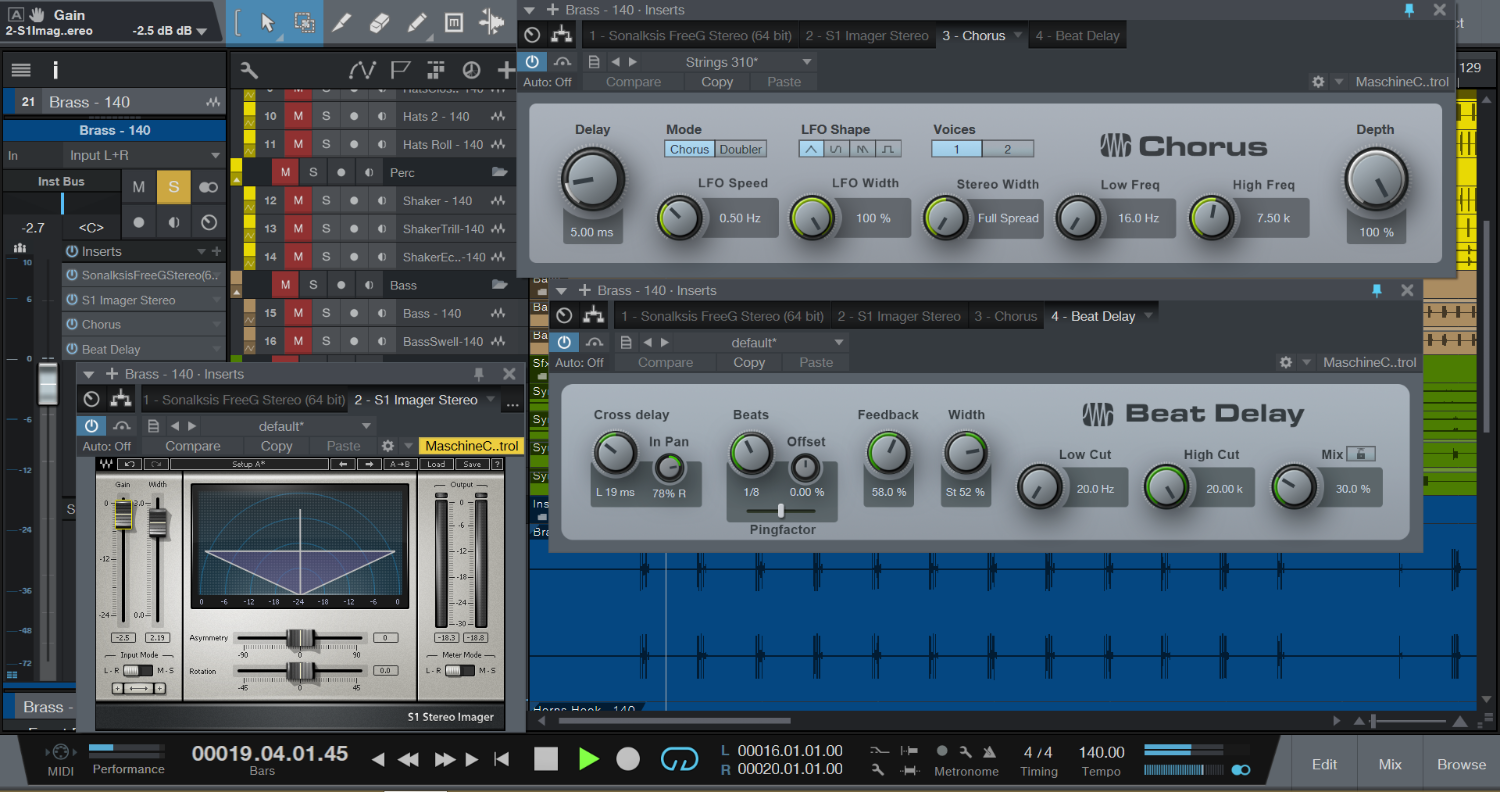This screenshot has height=792, width=1500.
Task: Bypass Chorus plugin with power button
Action: coord(533,62)
